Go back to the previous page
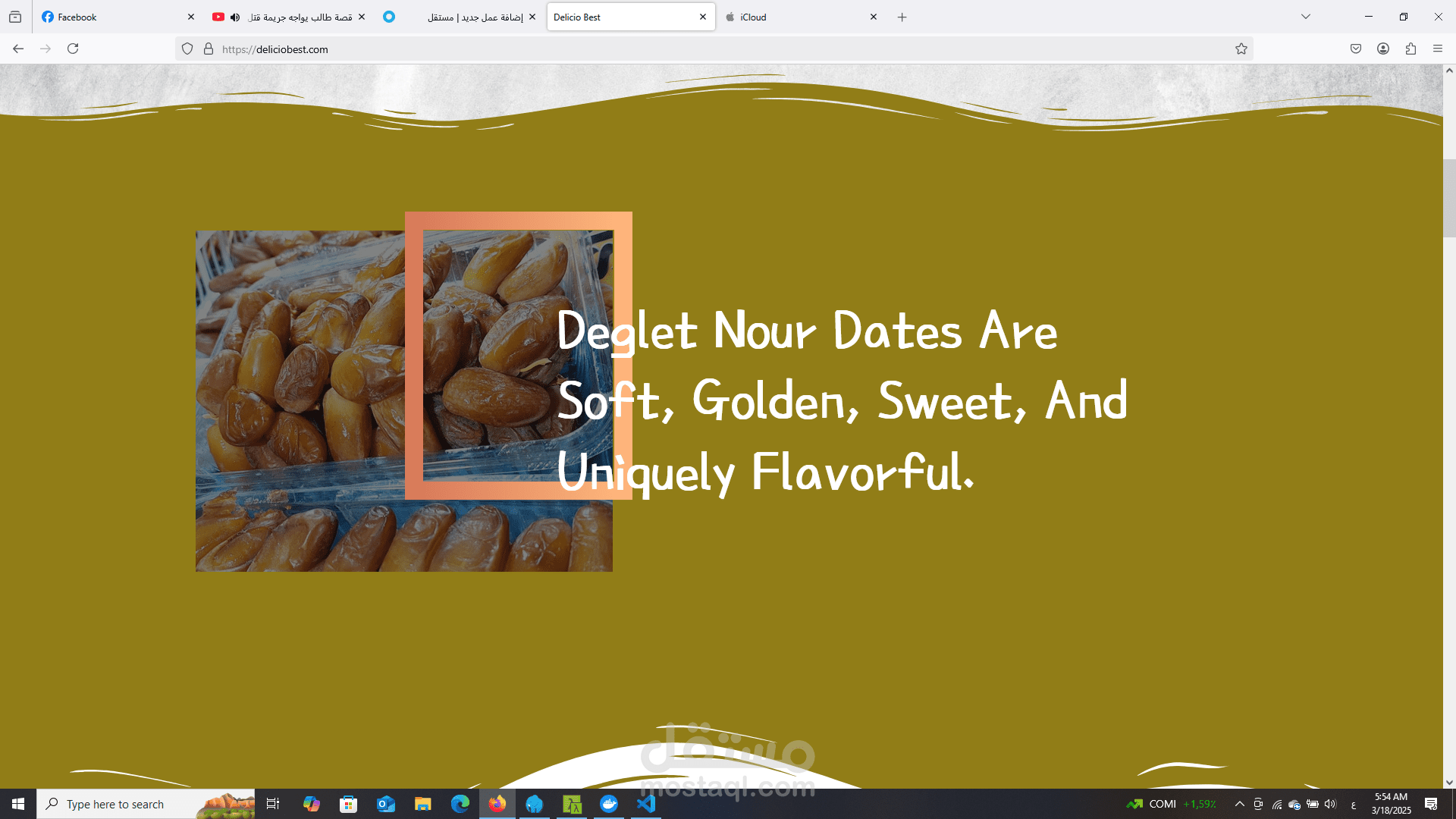1456x819 pixels. pyautogui.click(x=18, y=49)
